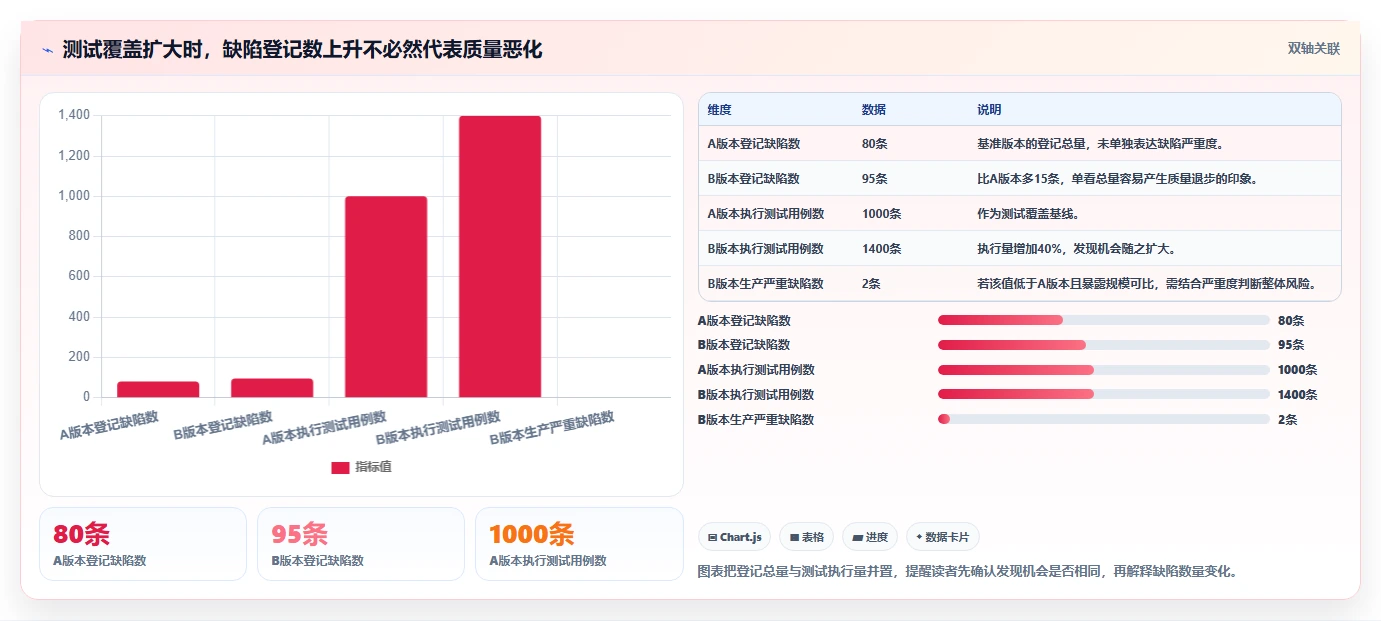Click progress bar for B版本生产严重缺陷数

click(1103, 420)
